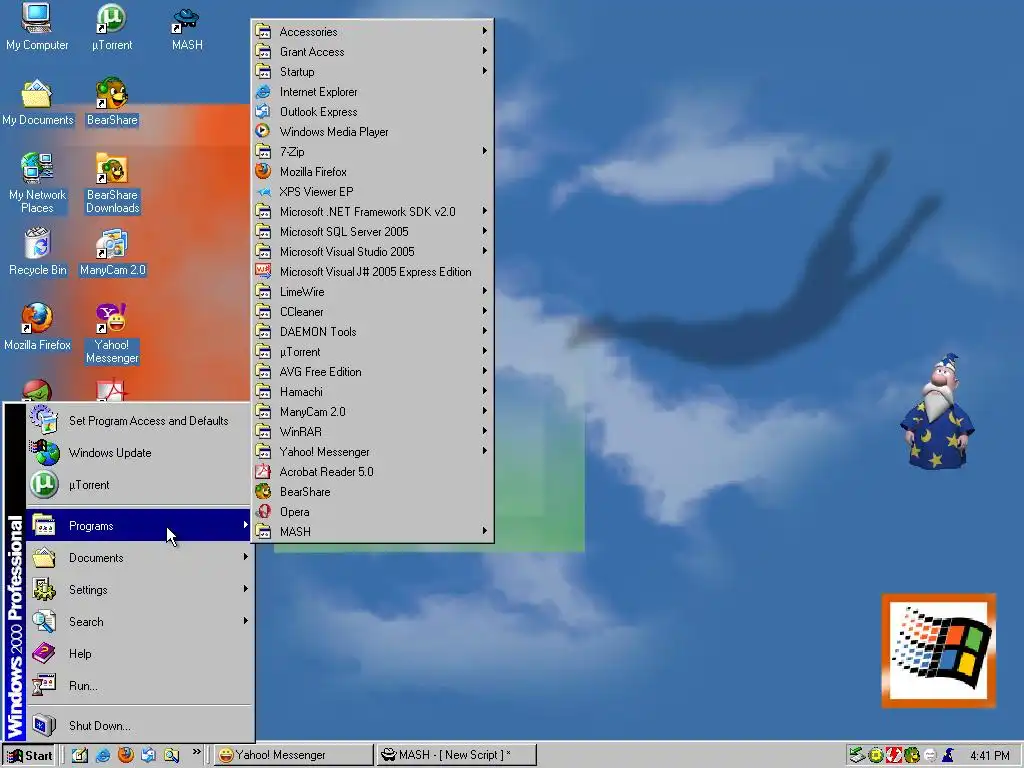Select BearShare Downloads folder icon
The height and width of the screenshot is (768, 1024).
[x=112, y=184]
